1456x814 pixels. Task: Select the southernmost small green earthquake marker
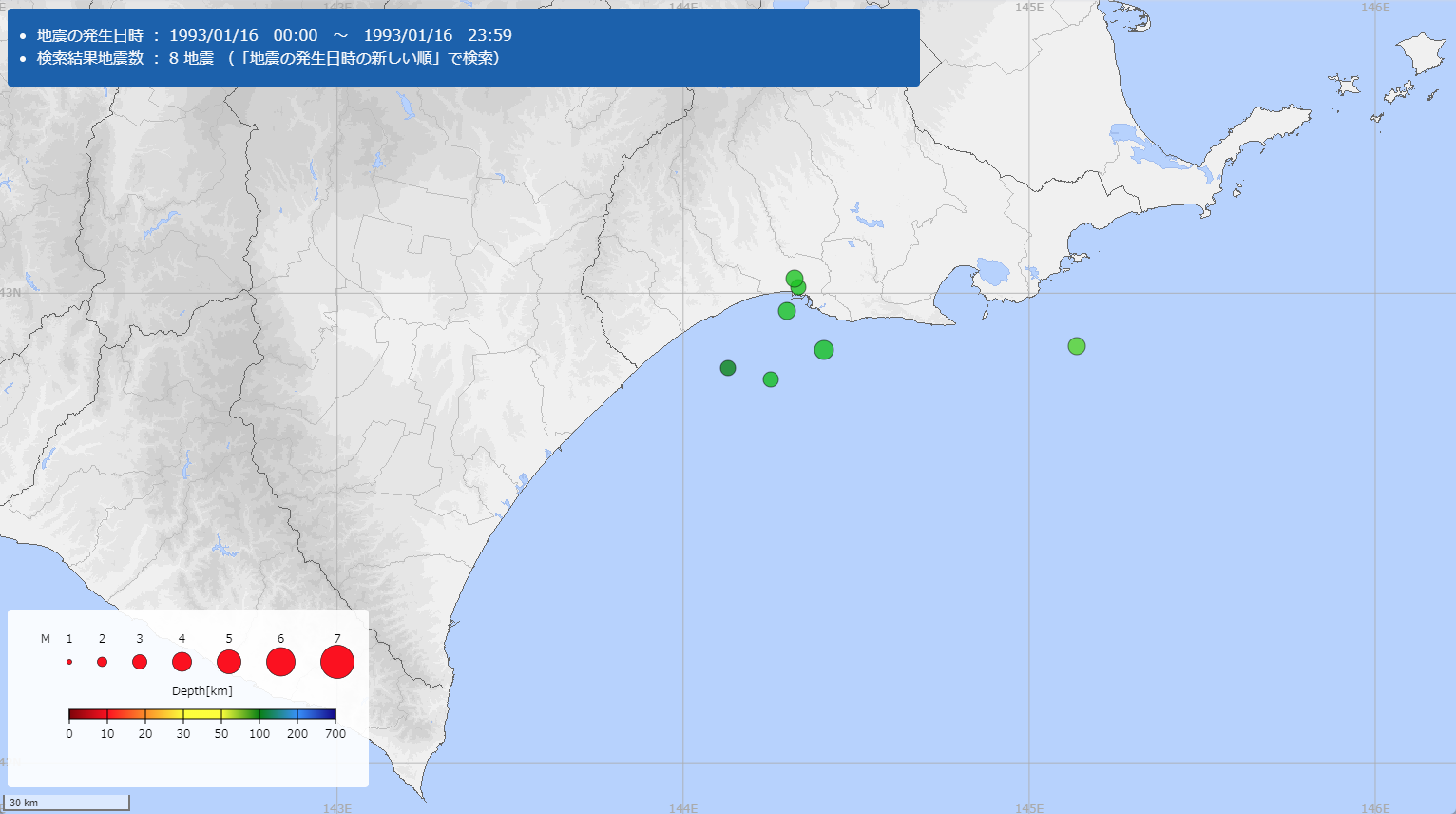(771, 379)
